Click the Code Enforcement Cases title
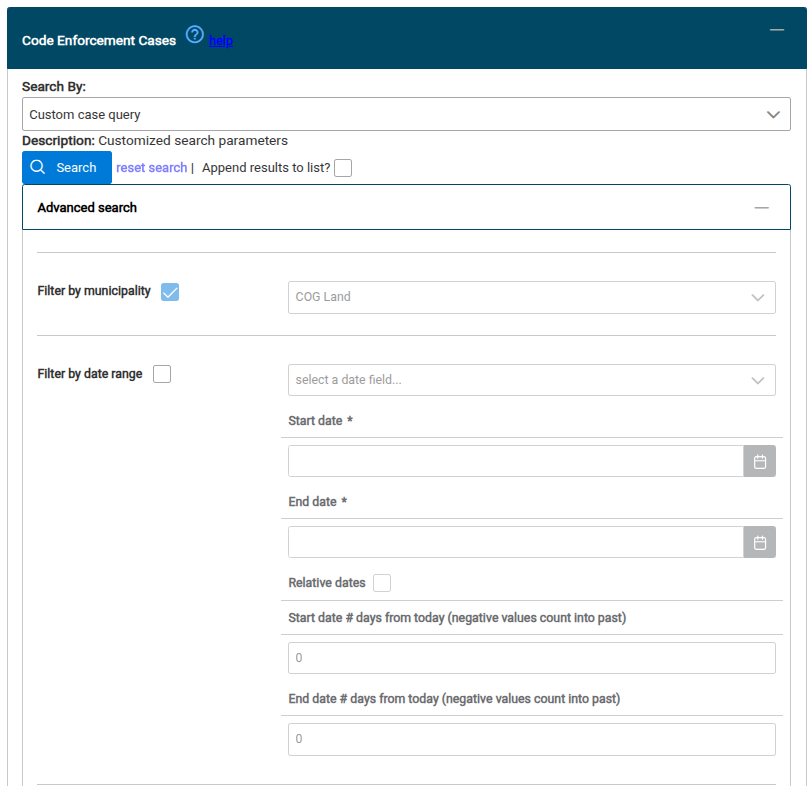This screenshot has width=811, height=786. [x=99, y=41]
